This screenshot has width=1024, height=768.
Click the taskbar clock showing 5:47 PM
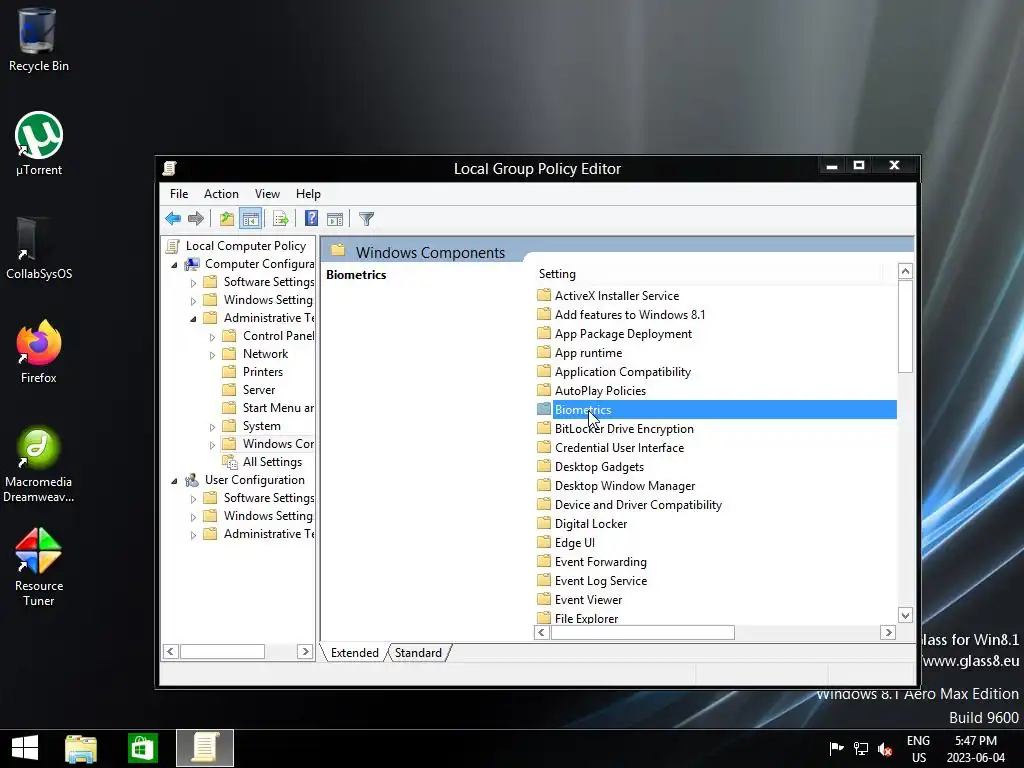pos(976,748)
